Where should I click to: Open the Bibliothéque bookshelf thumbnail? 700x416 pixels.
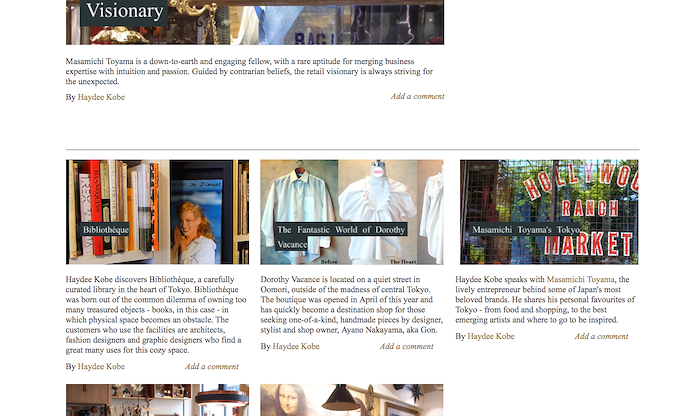157,212
